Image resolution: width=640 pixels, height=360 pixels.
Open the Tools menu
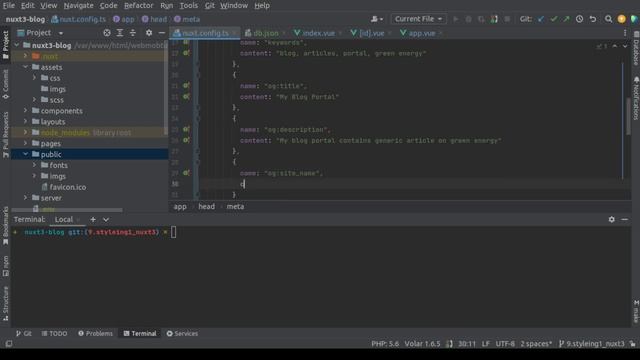[x=189, y=5]
